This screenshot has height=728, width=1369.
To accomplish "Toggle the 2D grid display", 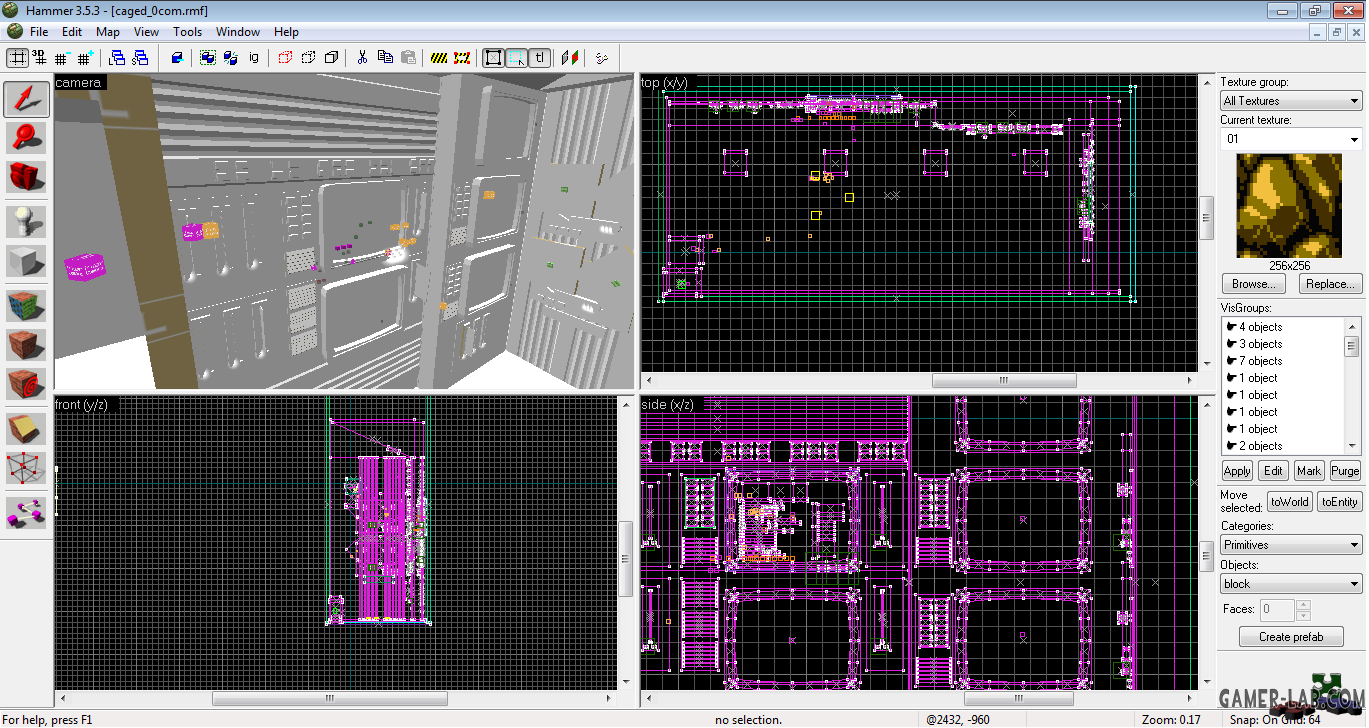I will point(18,58).
